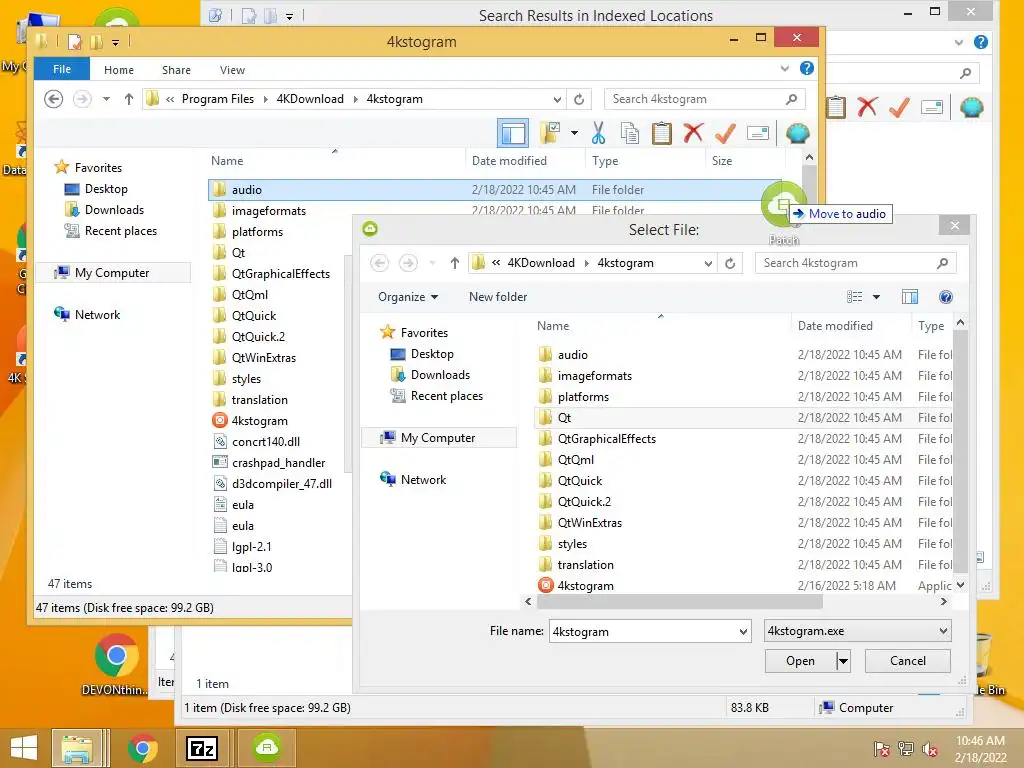Click the Paste clipboard icon in 4kstogram toolbar
This screenshot has height=768, width=1024.
(x=662, y=133)
